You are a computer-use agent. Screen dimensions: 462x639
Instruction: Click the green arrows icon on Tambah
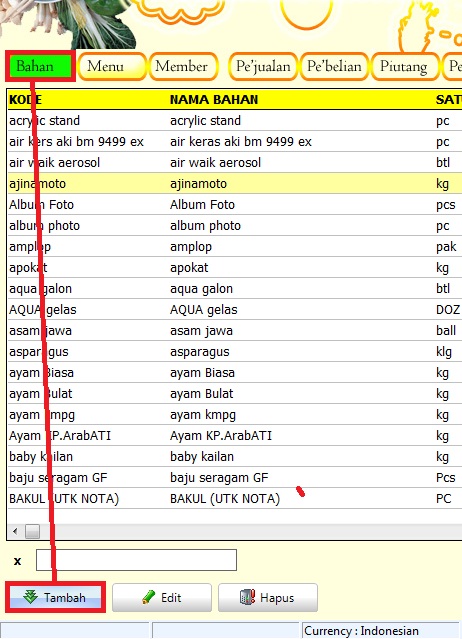point(31,597)
